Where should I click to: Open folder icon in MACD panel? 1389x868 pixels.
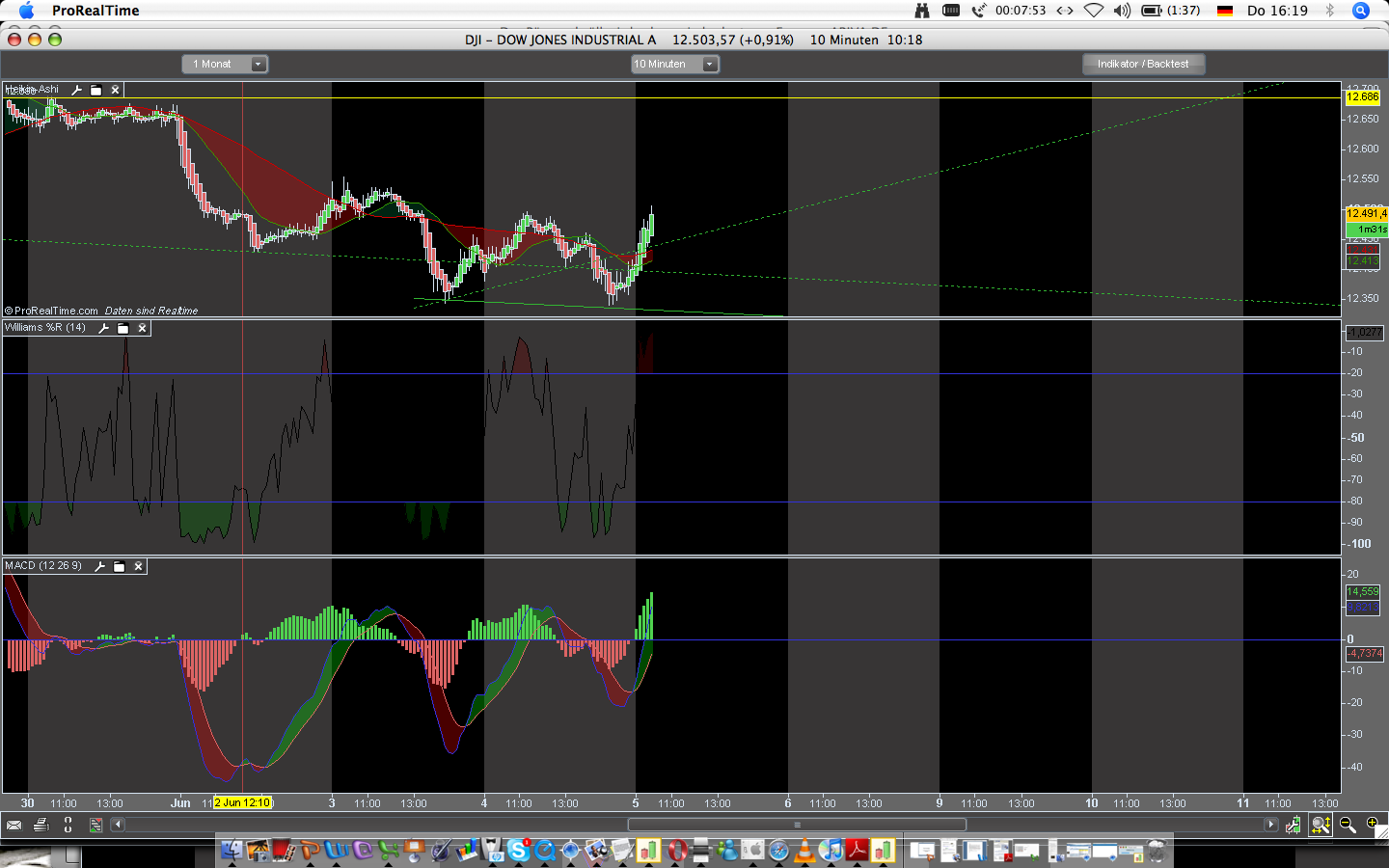(120, 566)
